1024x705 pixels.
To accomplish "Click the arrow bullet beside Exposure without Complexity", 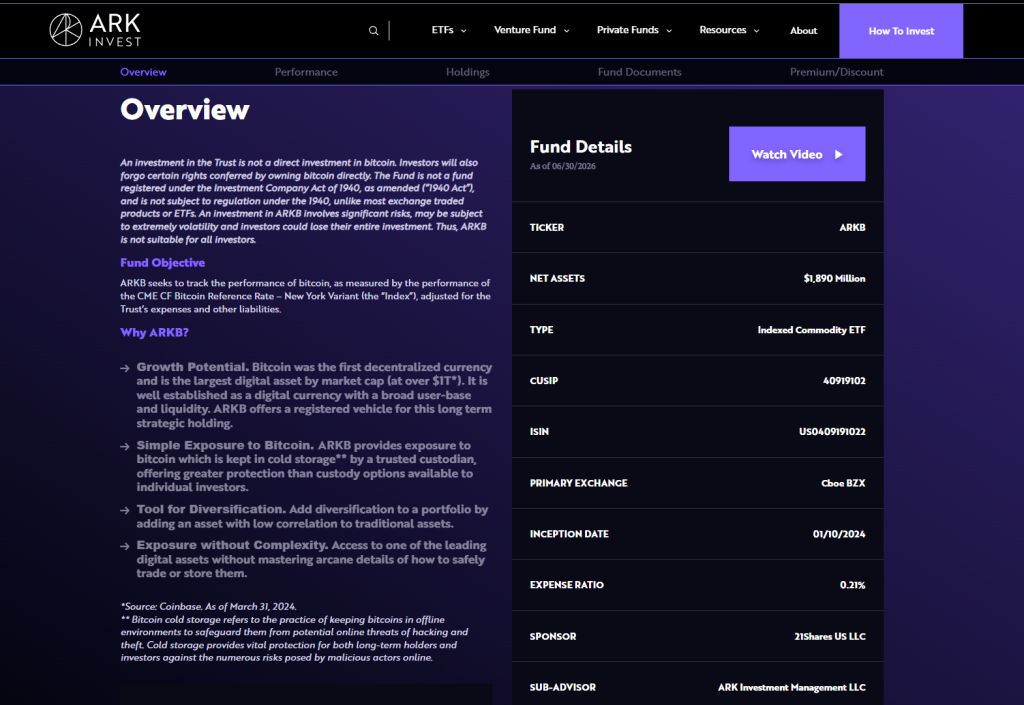I will click(x=125, y=546).
